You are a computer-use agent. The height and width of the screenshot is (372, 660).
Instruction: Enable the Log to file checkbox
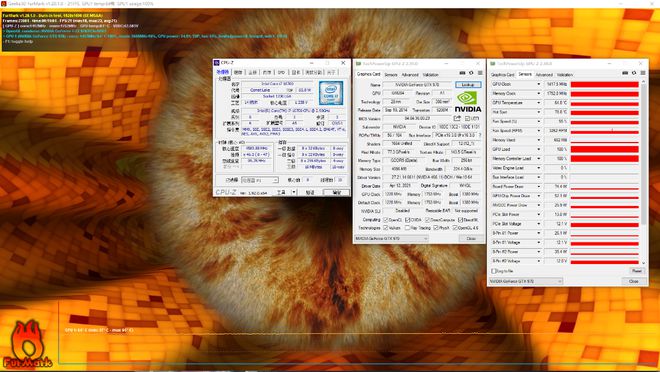pos(494,271)
